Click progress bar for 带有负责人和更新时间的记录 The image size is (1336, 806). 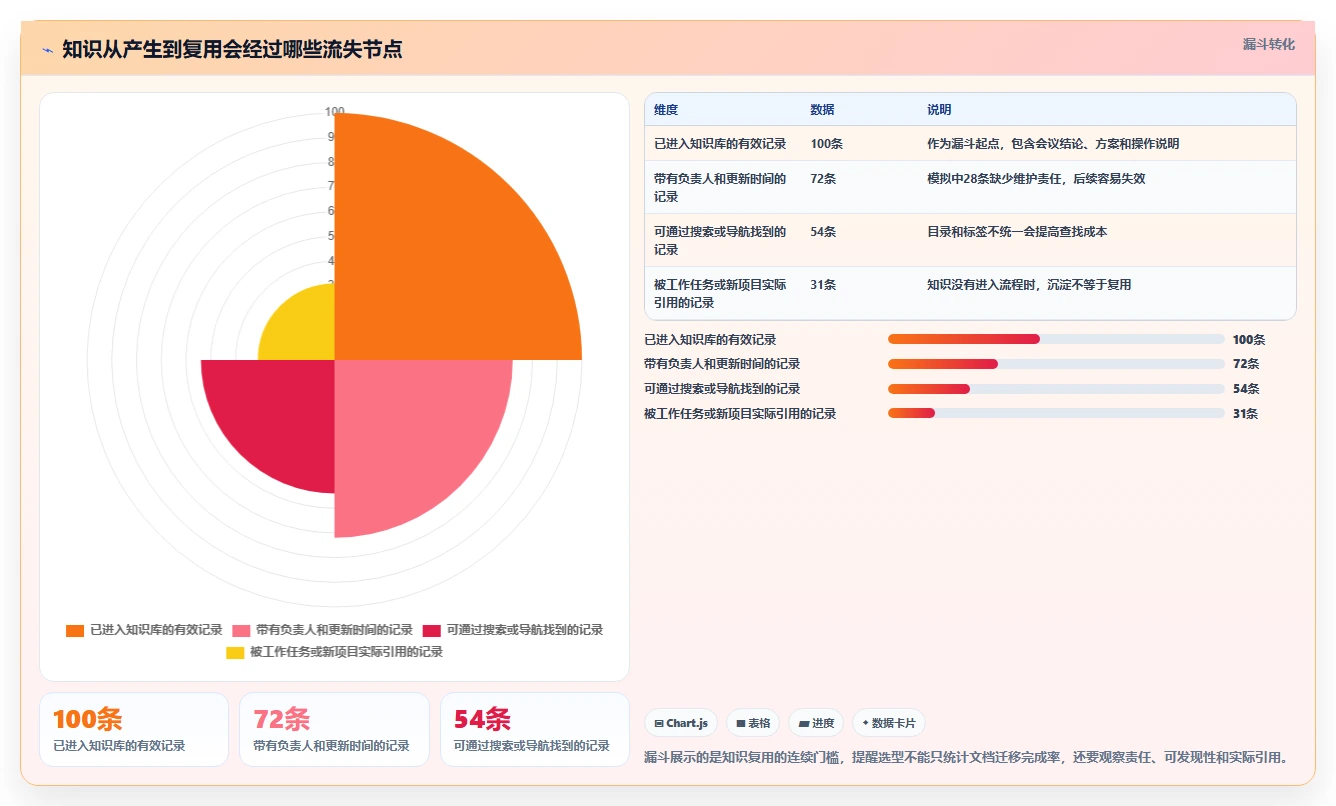pos(1056,364)
